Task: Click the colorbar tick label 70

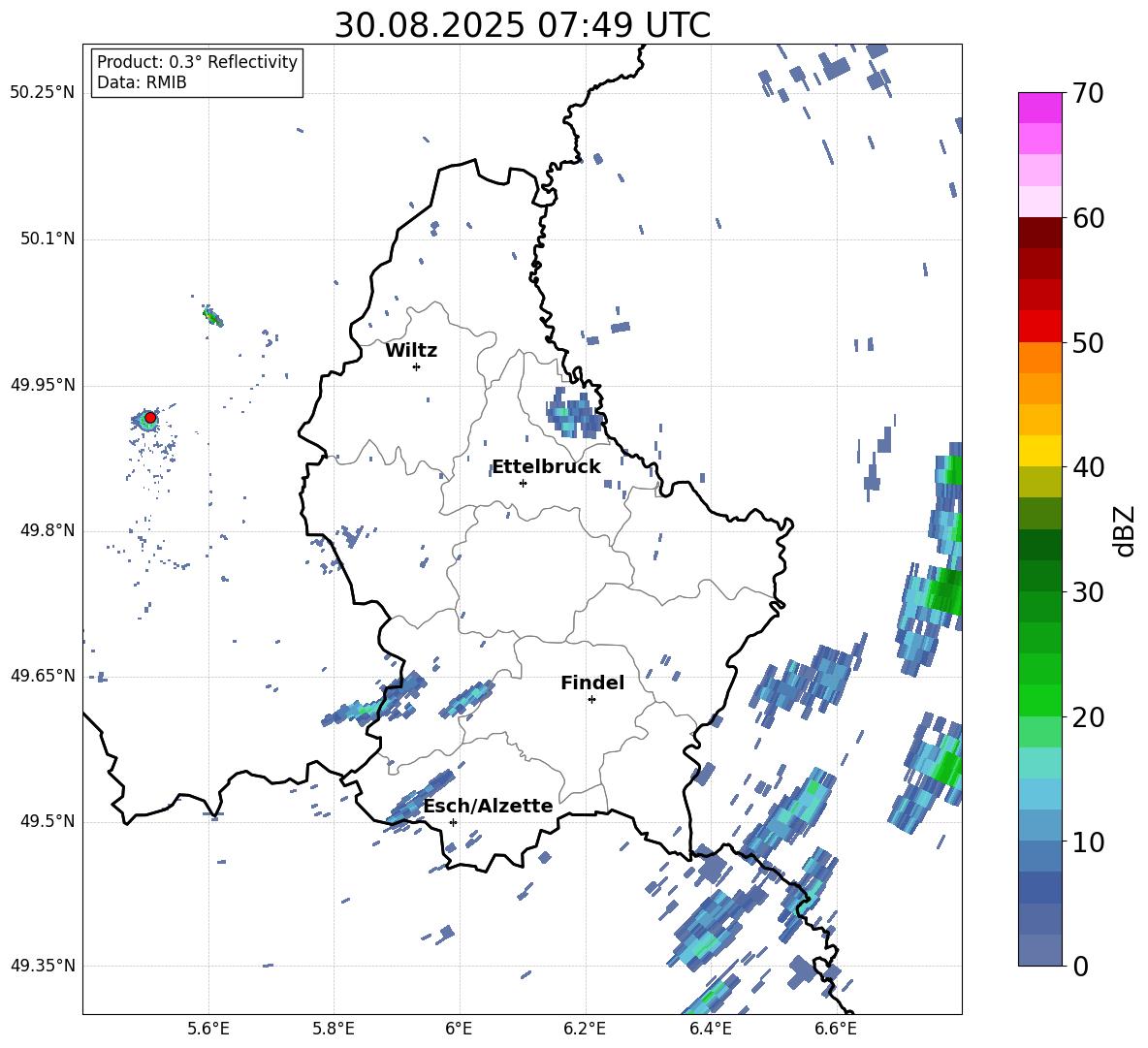Action: [x=1088, y=93]
